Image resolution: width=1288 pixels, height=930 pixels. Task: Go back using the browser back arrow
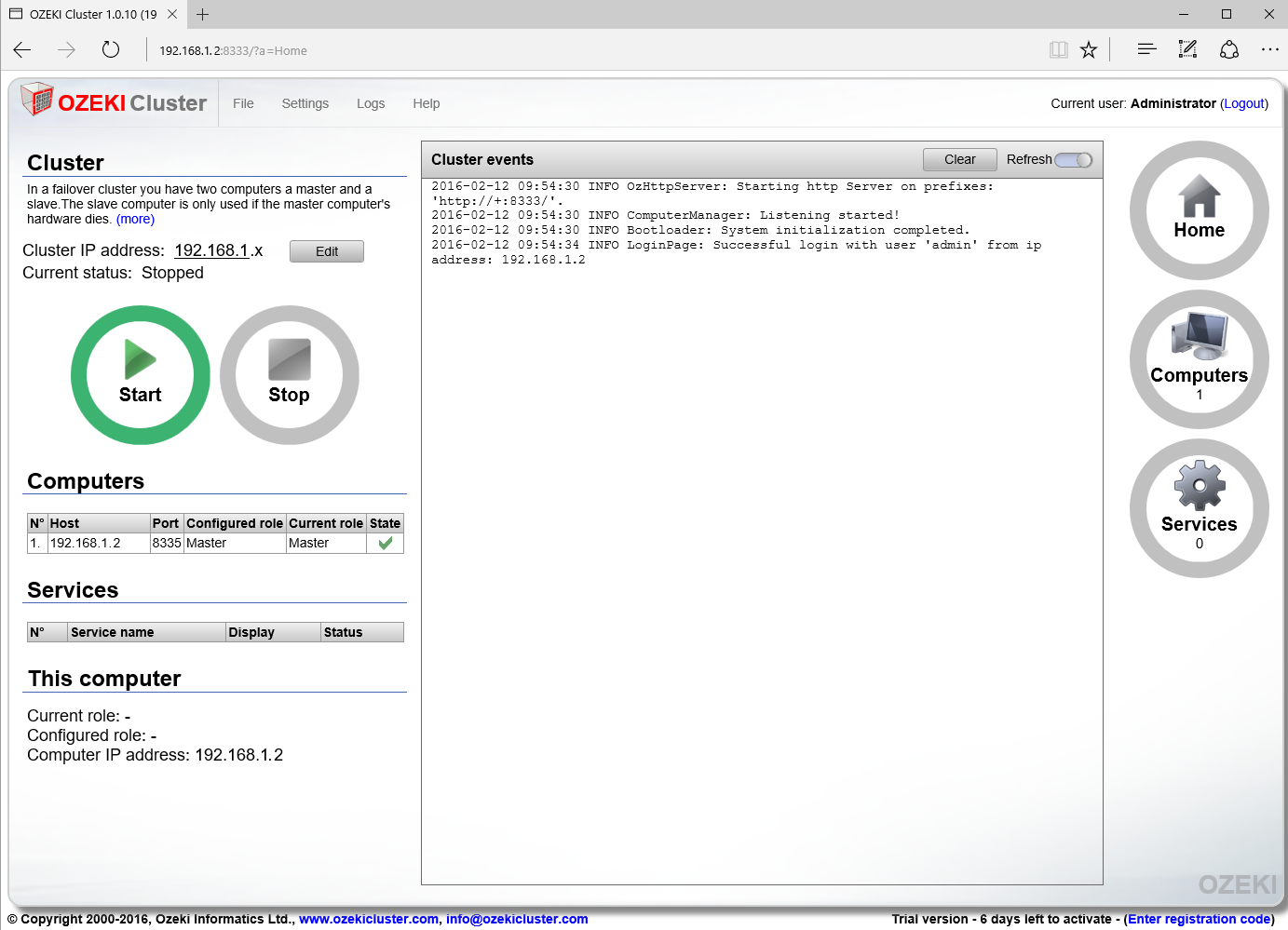click(x=22, y=50)
